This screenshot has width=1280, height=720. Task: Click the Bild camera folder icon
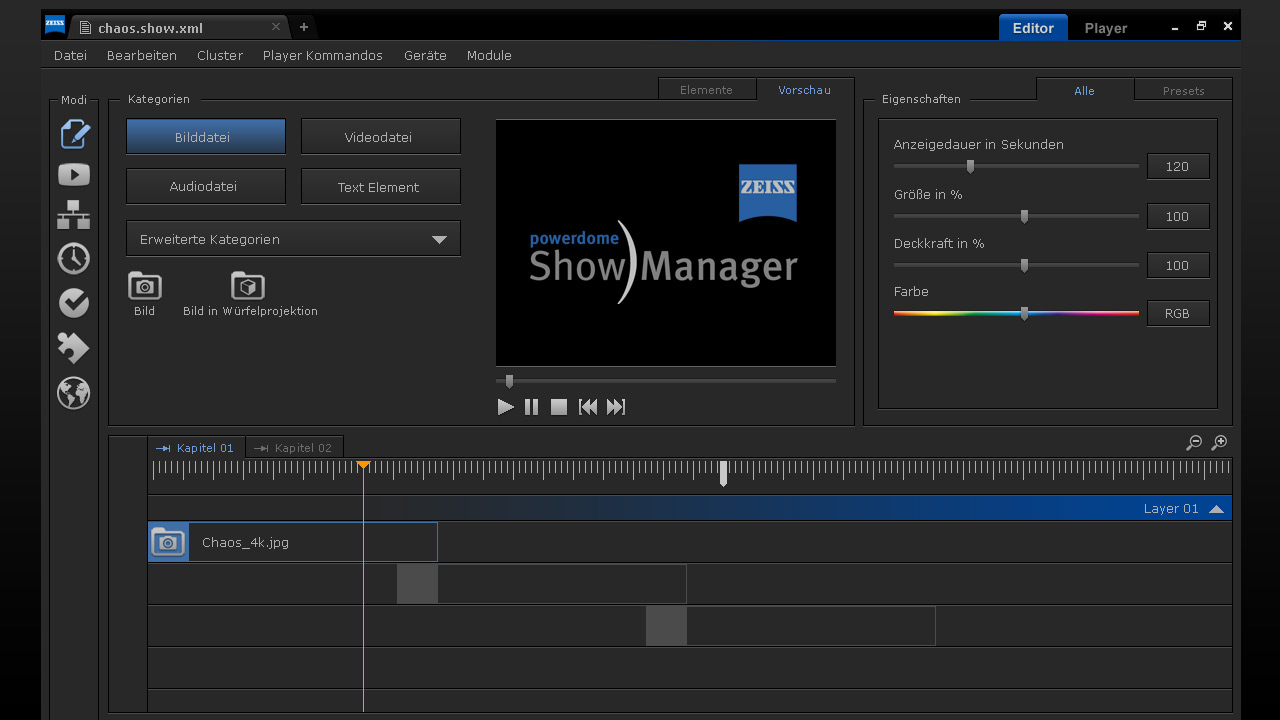(x=145, y=286)
